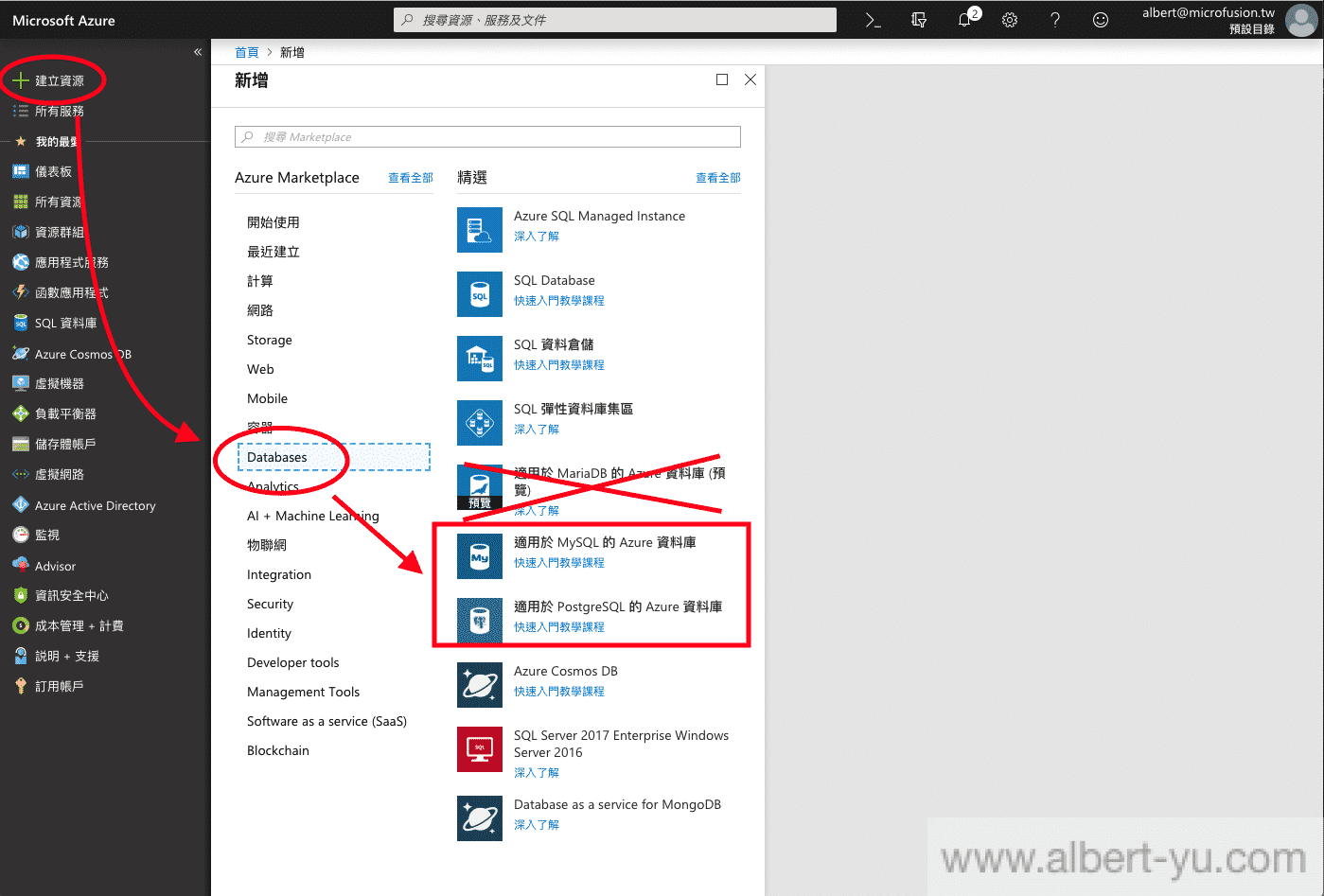Open Azure Active Directory in the sidebar
The image size is (1324, 896).
pyautogui.click(x=83, y=505)
